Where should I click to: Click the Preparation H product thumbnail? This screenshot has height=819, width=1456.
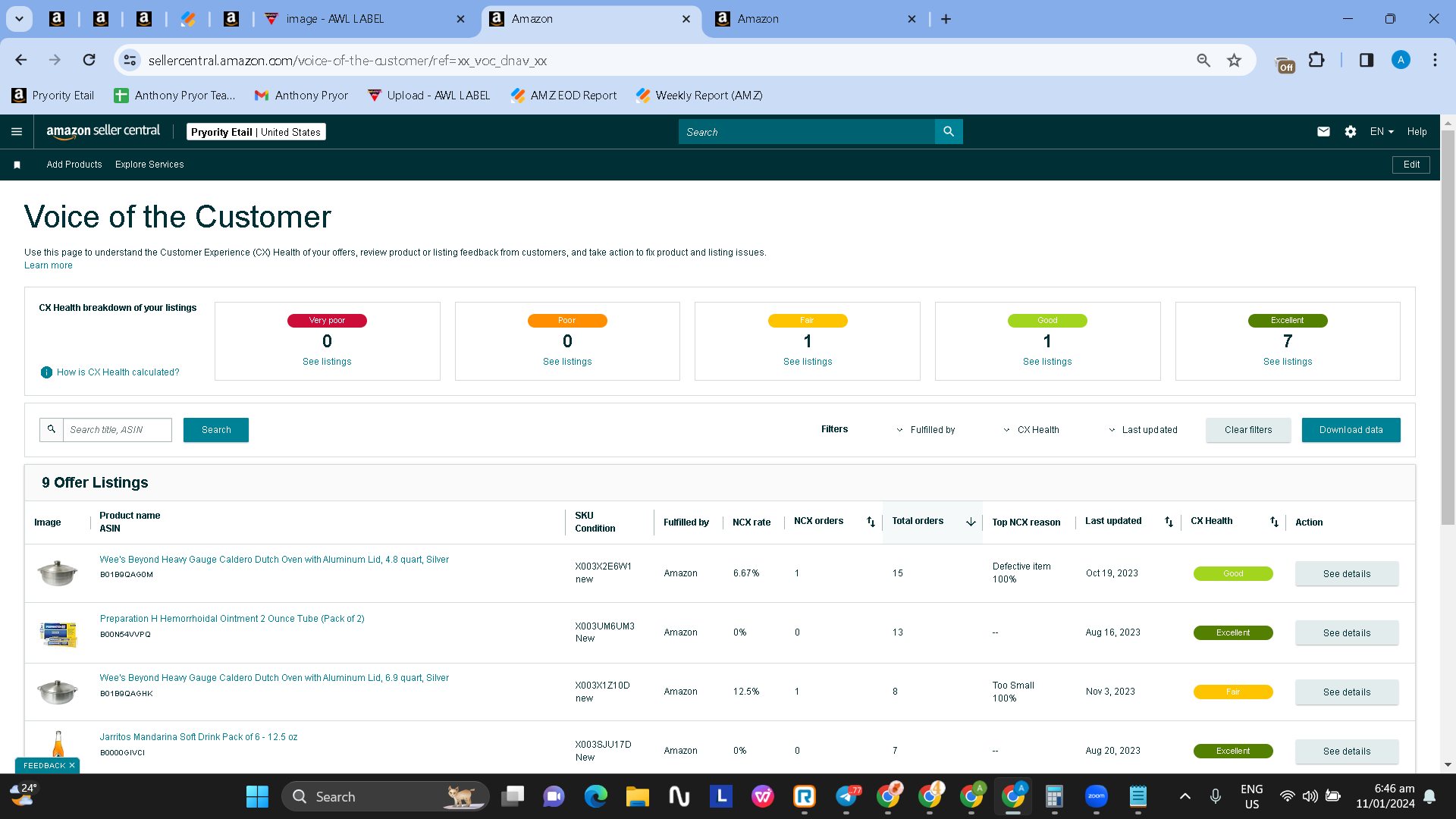pyautogui.click(x=58, y=632)
